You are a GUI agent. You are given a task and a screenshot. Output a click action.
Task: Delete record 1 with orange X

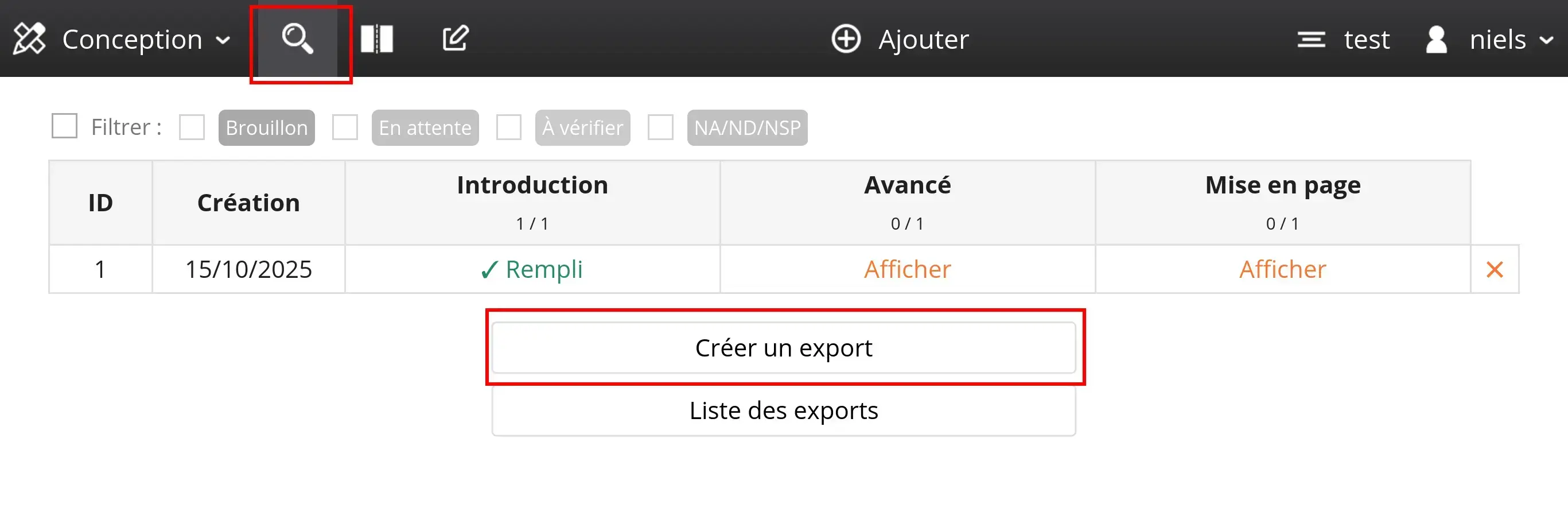[1495, 269]
